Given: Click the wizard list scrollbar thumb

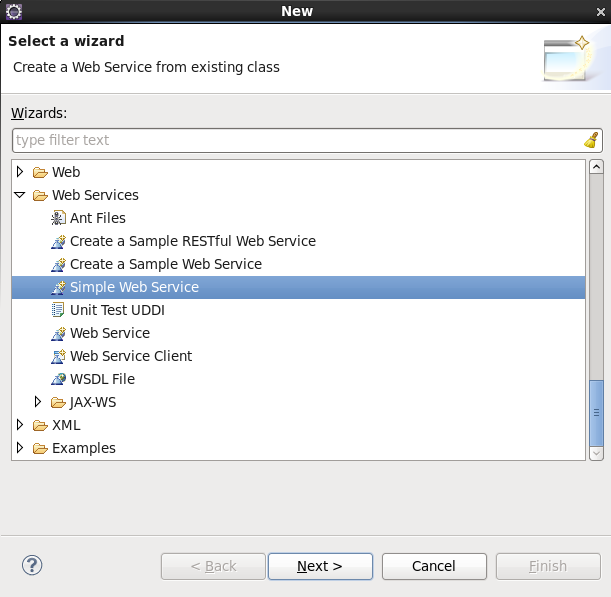Looking at the screenshot, I should (x=596, y=413).
